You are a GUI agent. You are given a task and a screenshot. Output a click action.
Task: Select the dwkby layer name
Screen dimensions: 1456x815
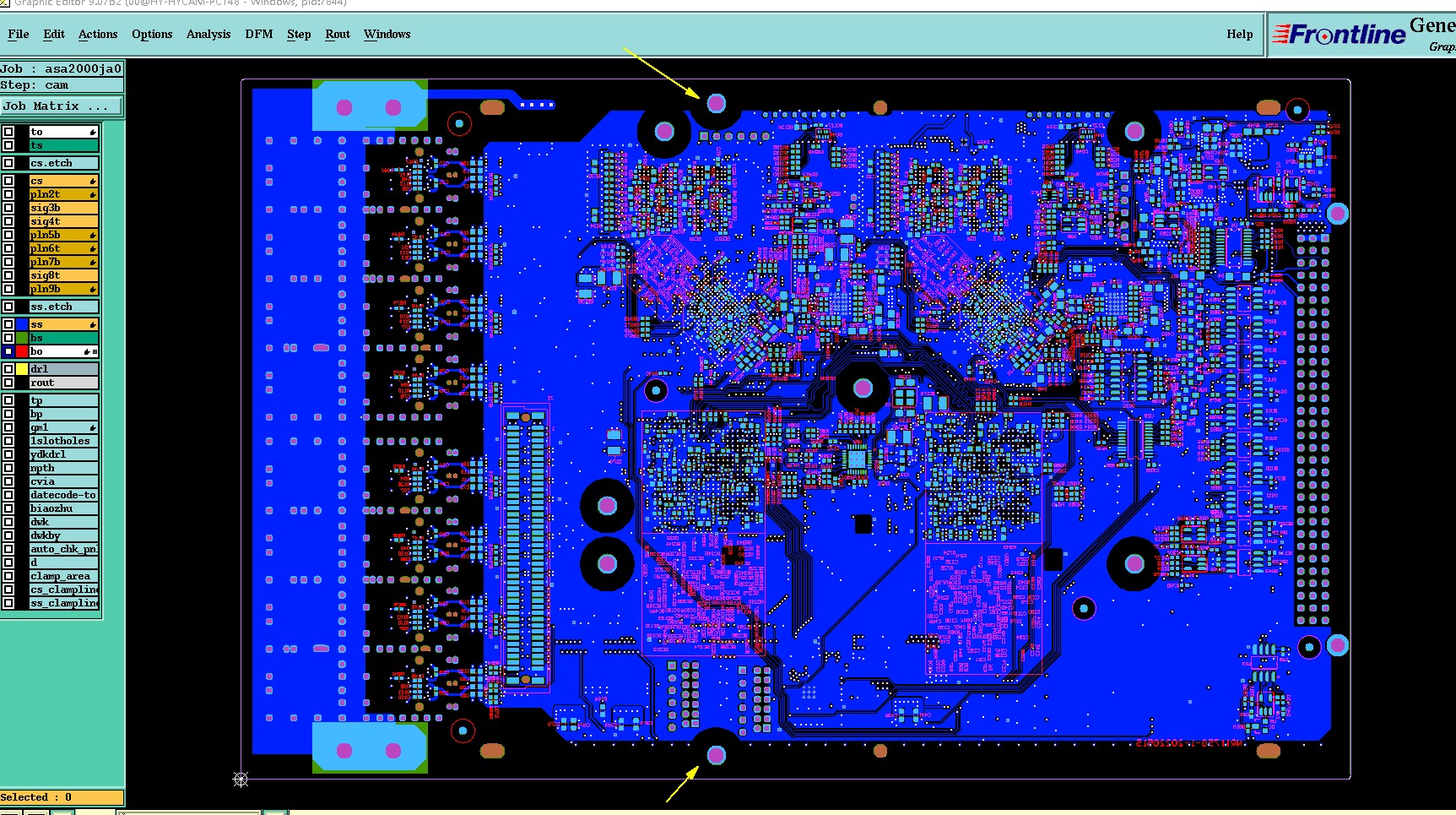pyautogui.click(x=64, y=535)
